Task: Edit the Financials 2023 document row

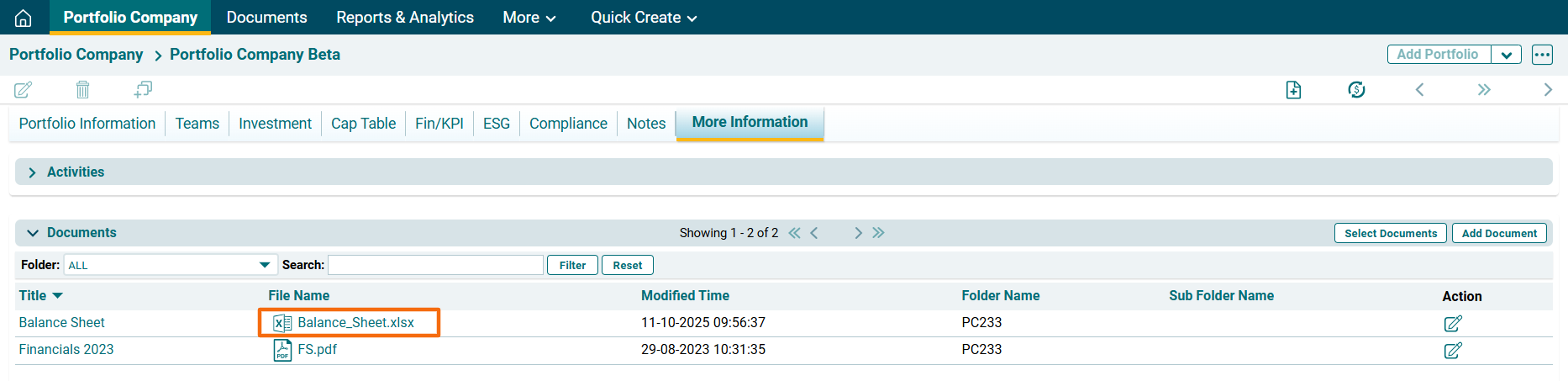Action: [1452, 350]
